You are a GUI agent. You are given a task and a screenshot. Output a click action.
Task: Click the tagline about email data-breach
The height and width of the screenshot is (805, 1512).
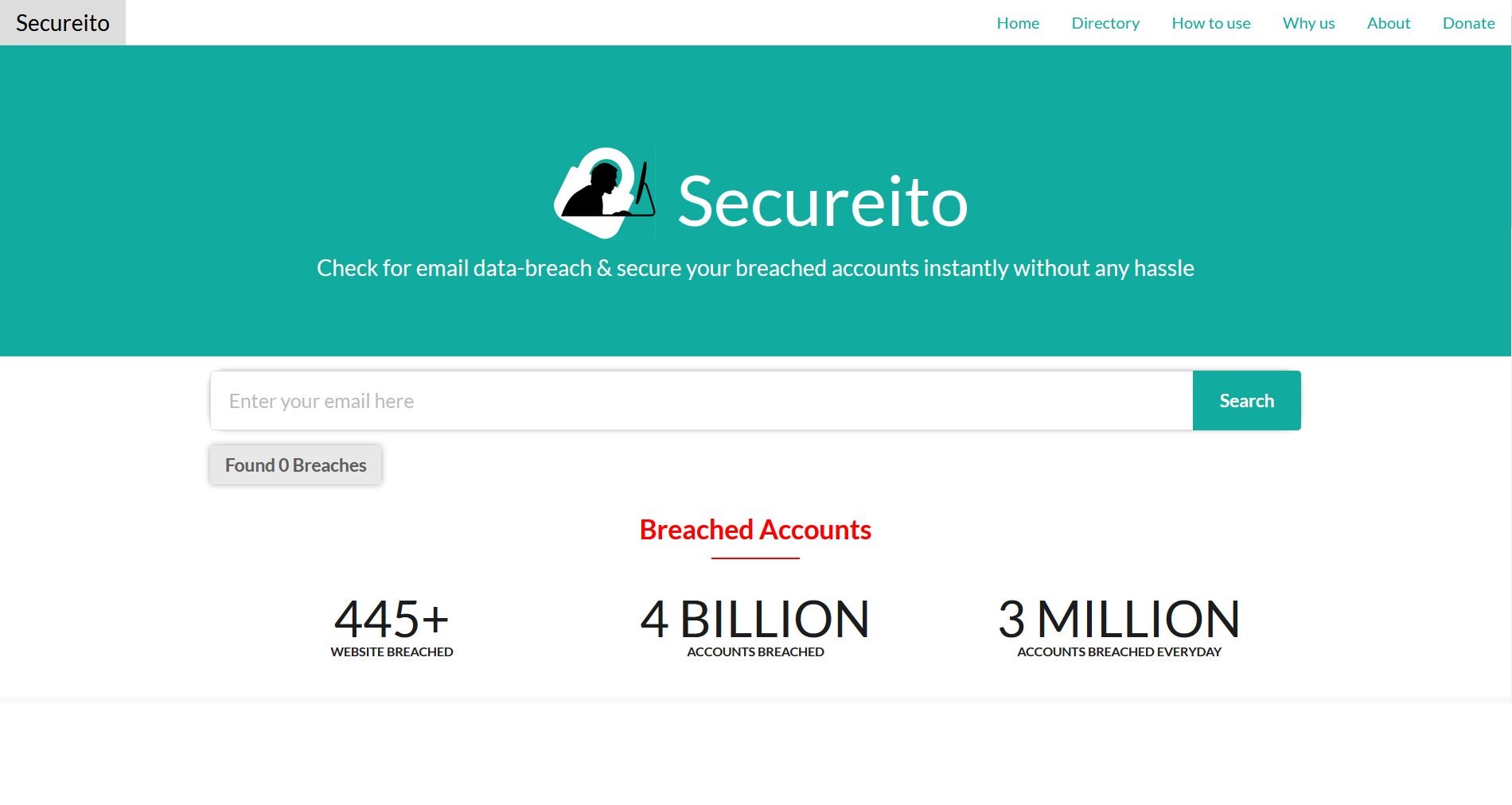pyautogui.click(x=755, y=268)
